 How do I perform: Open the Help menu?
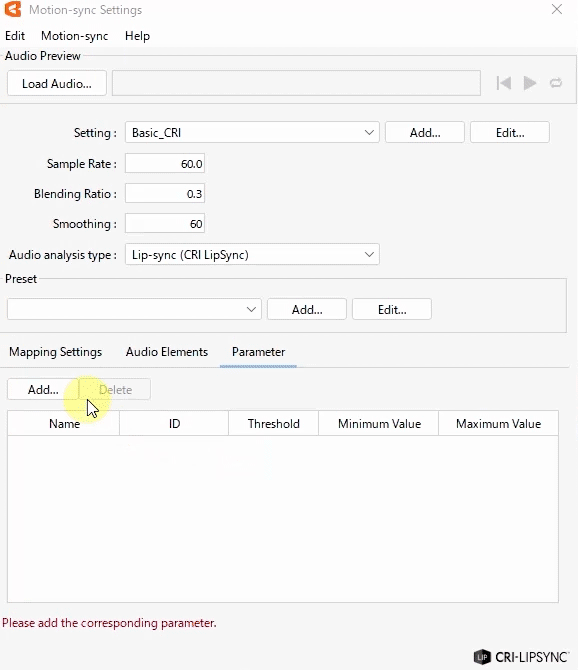137,36
